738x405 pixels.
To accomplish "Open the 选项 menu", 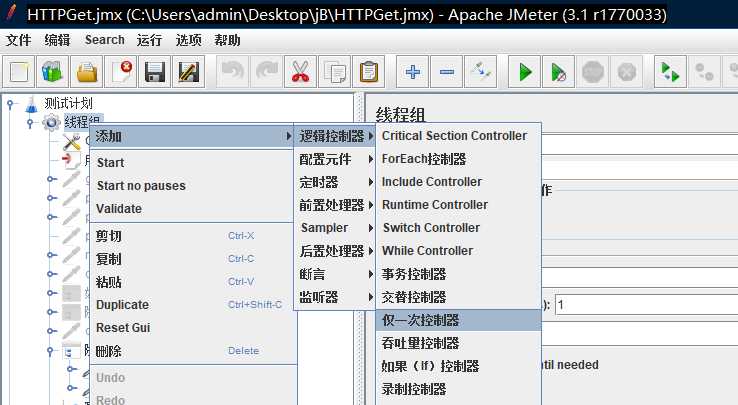I will pyautogui.click(x=188, y=40).
